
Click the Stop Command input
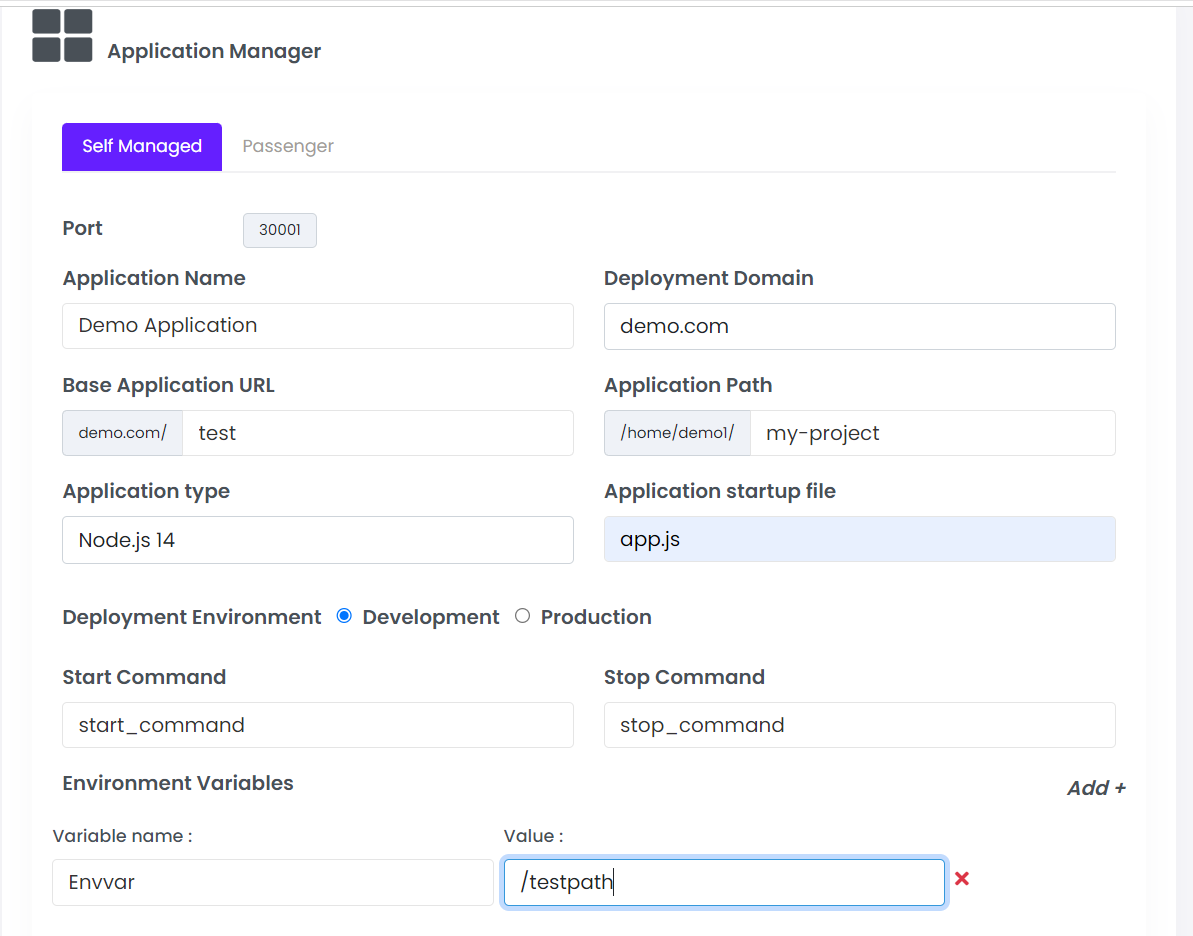coord(859,725)
